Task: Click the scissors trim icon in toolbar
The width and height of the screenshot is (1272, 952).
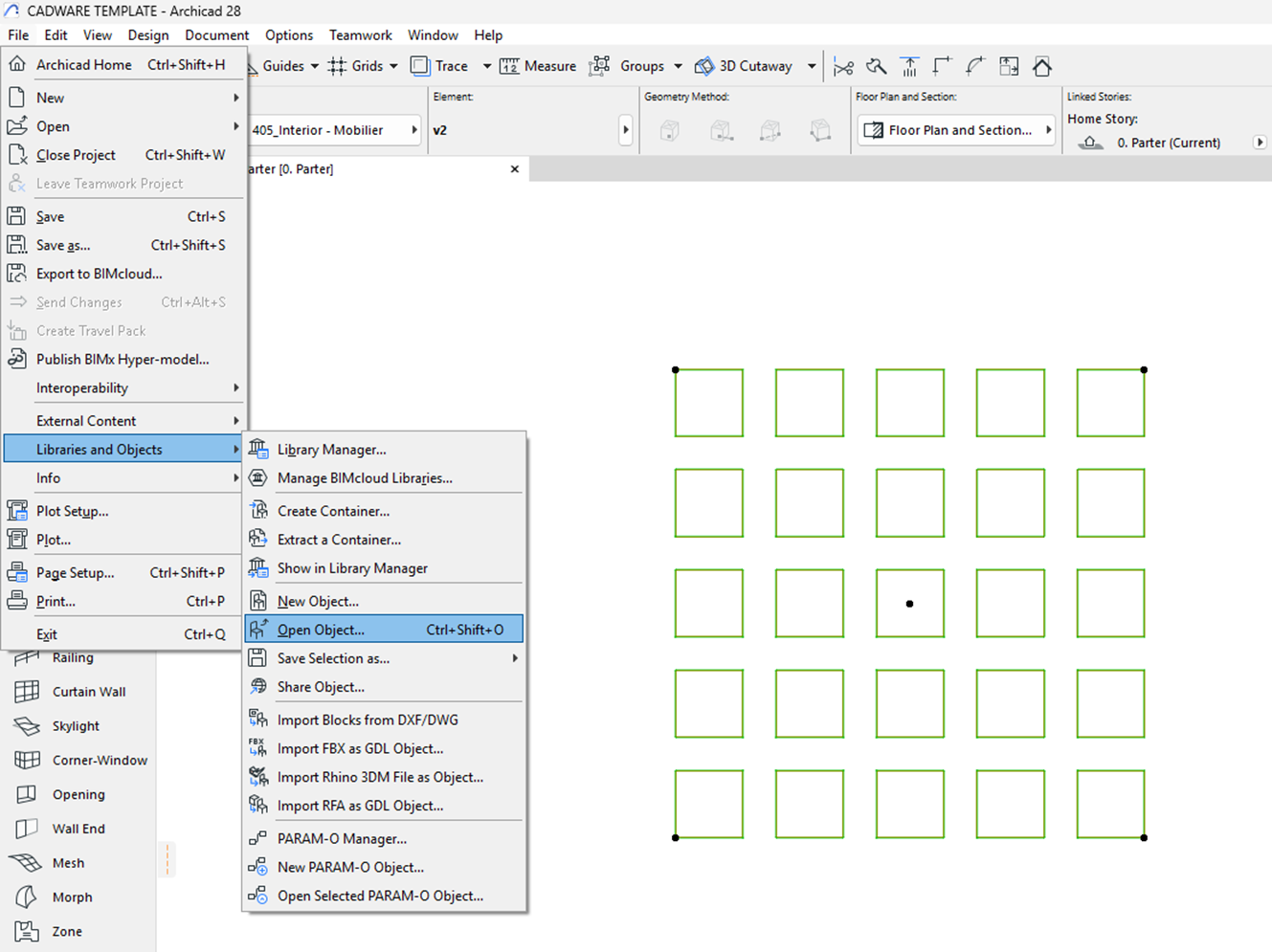Action: coord(843,66)
